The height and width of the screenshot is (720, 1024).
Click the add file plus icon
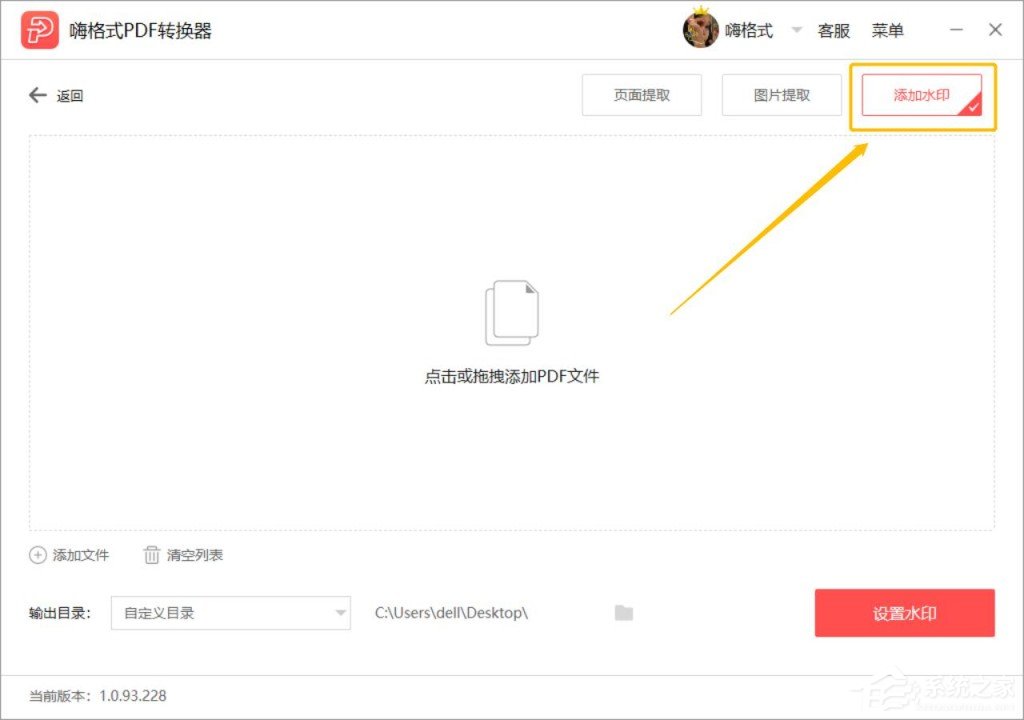[38, 555]
